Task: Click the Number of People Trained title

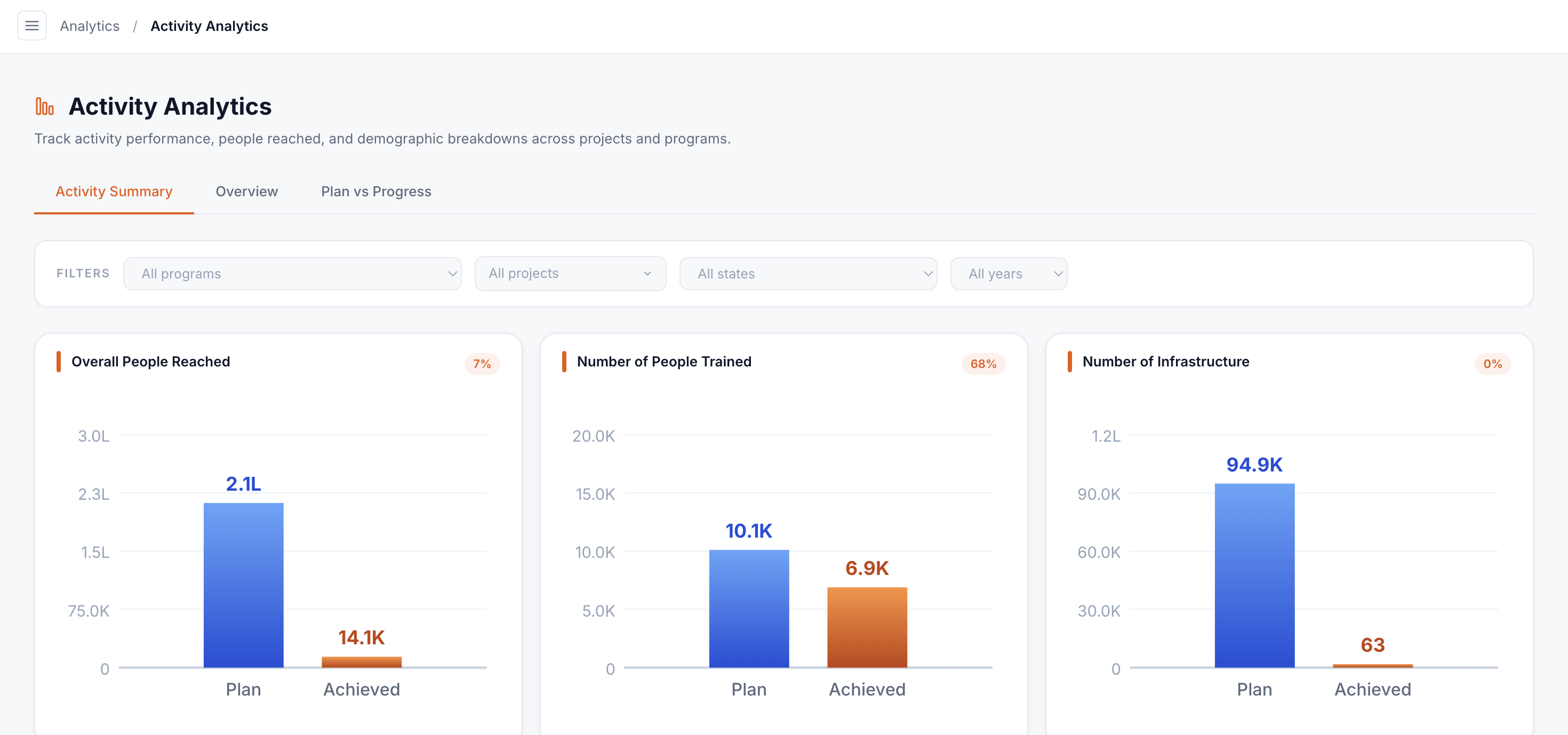Action: [664, 362]
